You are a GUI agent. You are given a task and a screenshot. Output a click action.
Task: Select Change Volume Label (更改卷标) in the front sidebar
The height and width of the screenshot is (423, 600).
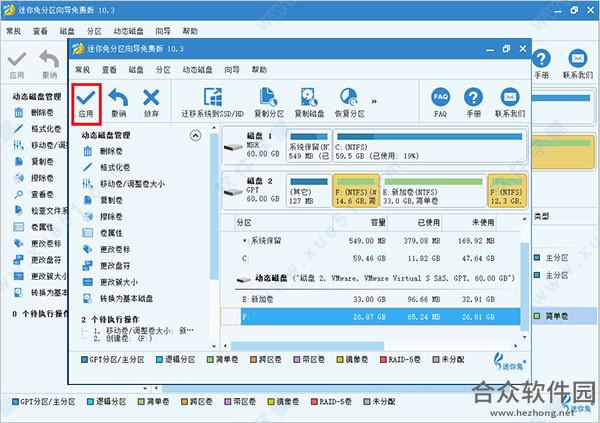[x=106, y=249]
